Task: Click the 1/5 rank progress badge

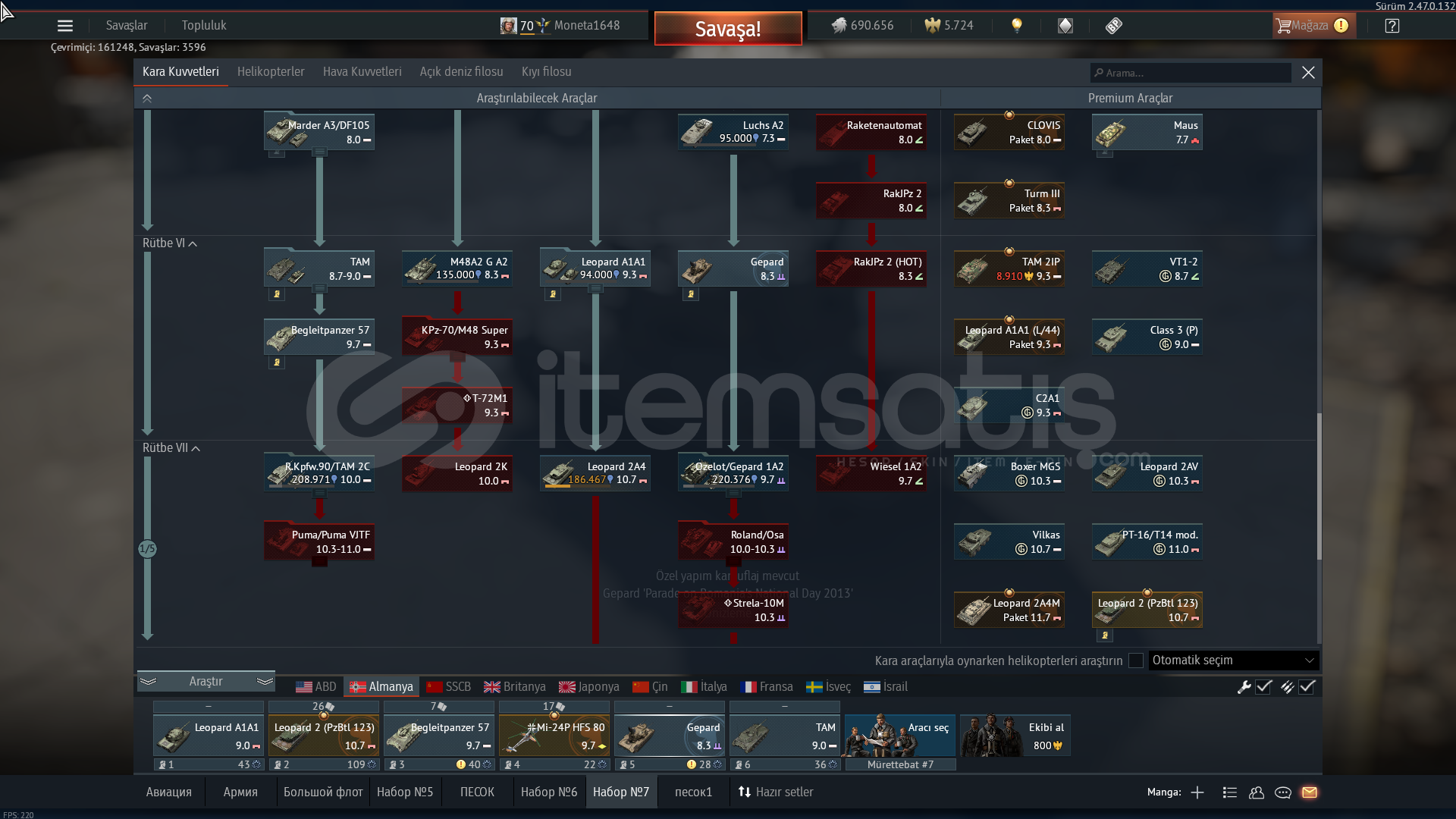Action: point(147,548)
